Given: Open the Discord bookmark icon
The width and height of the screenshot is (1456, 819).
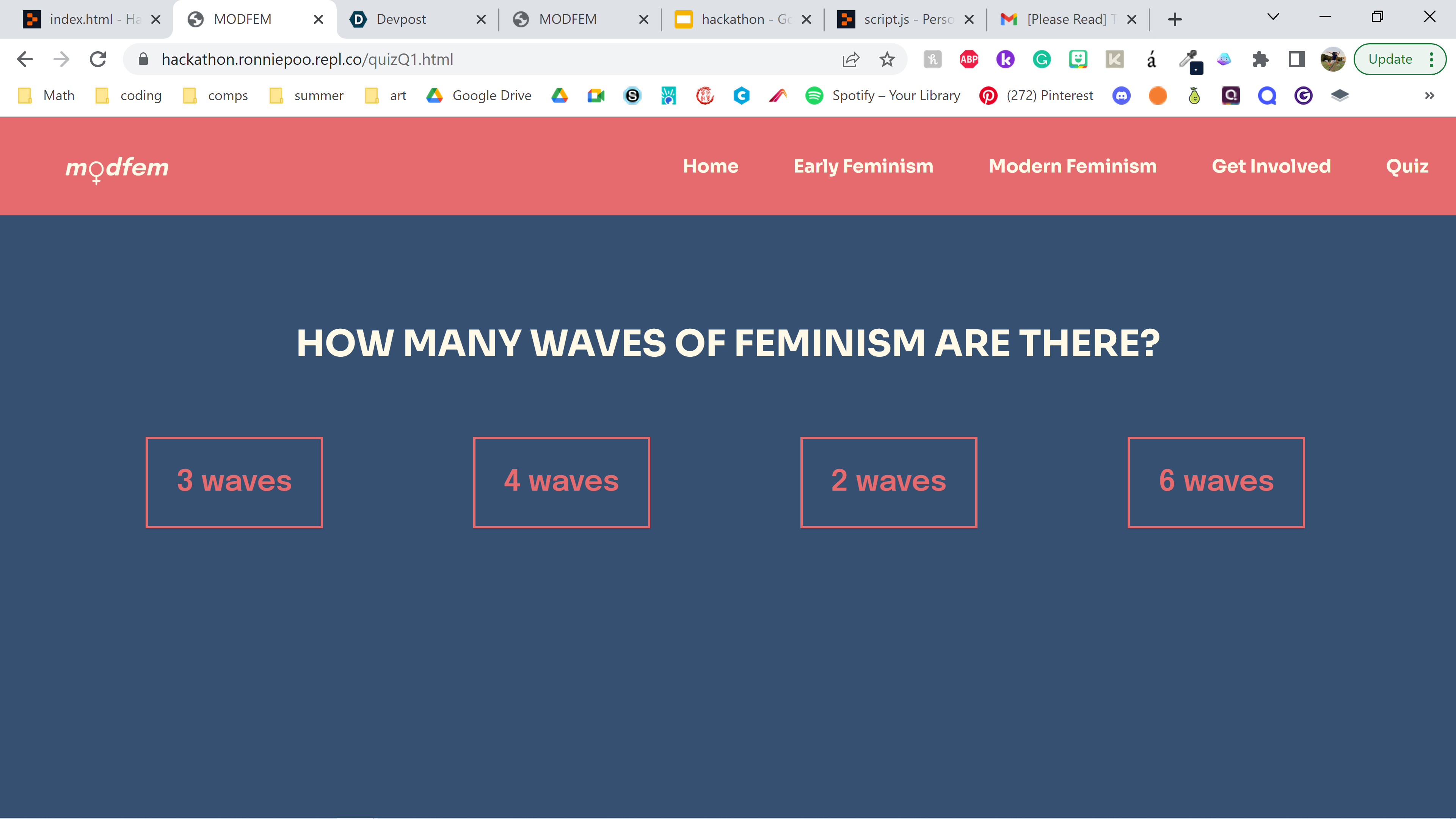Looking at the screenshot, I should tap(1122, 96).
